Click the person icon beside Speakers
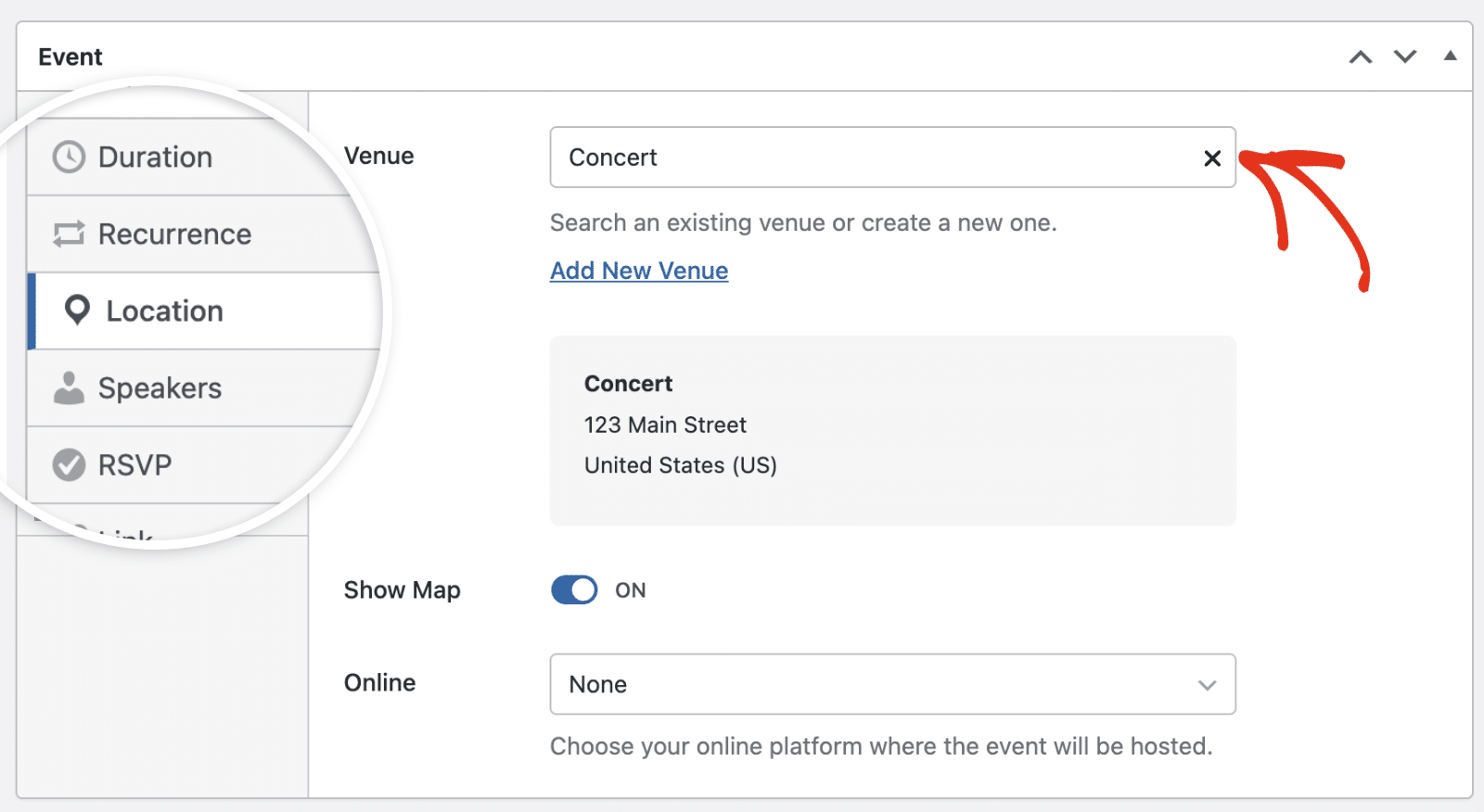1484x812 pixels. point(69,387)
